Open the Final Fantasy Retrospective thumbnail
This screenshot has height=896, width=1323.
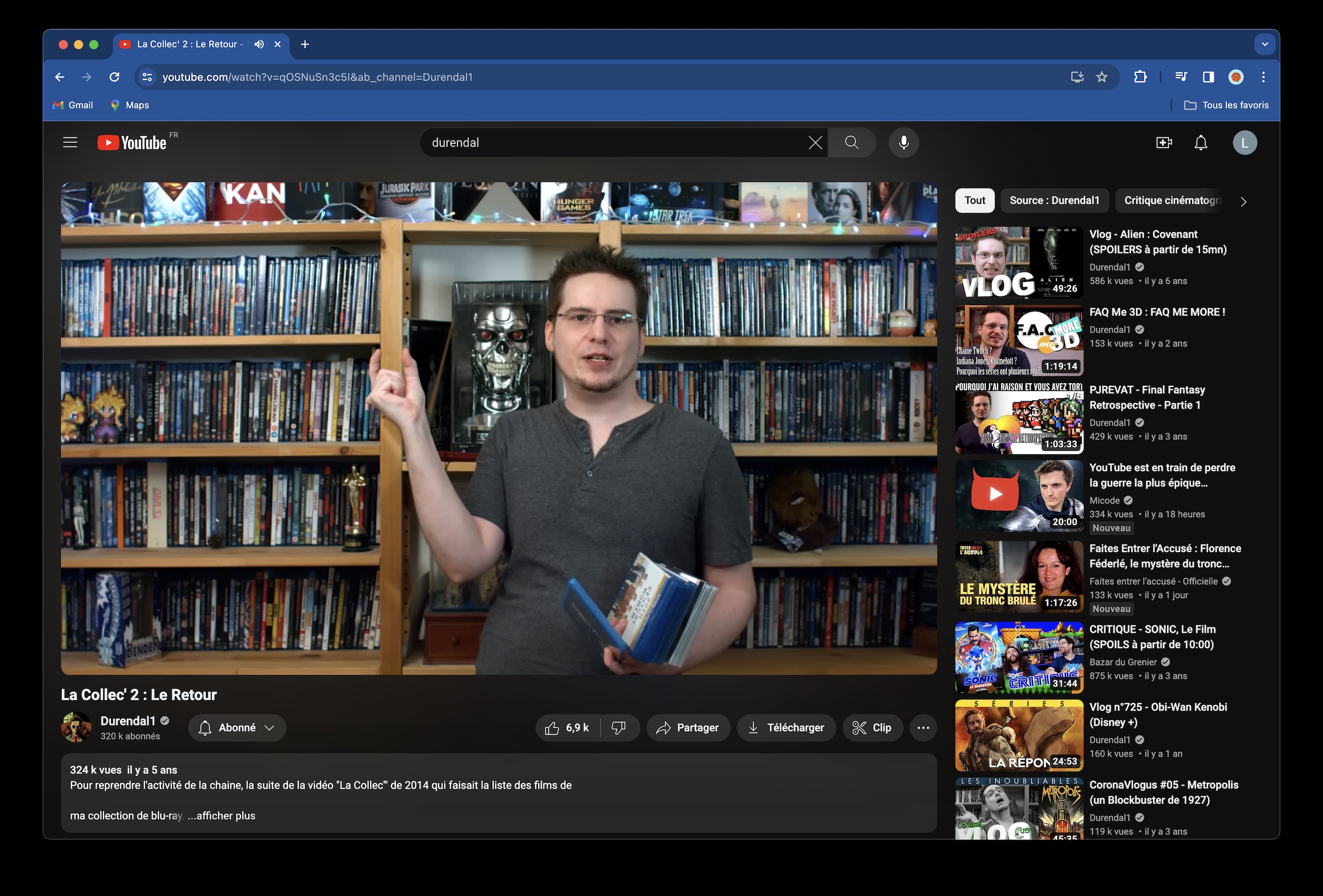click(1019, 418)
